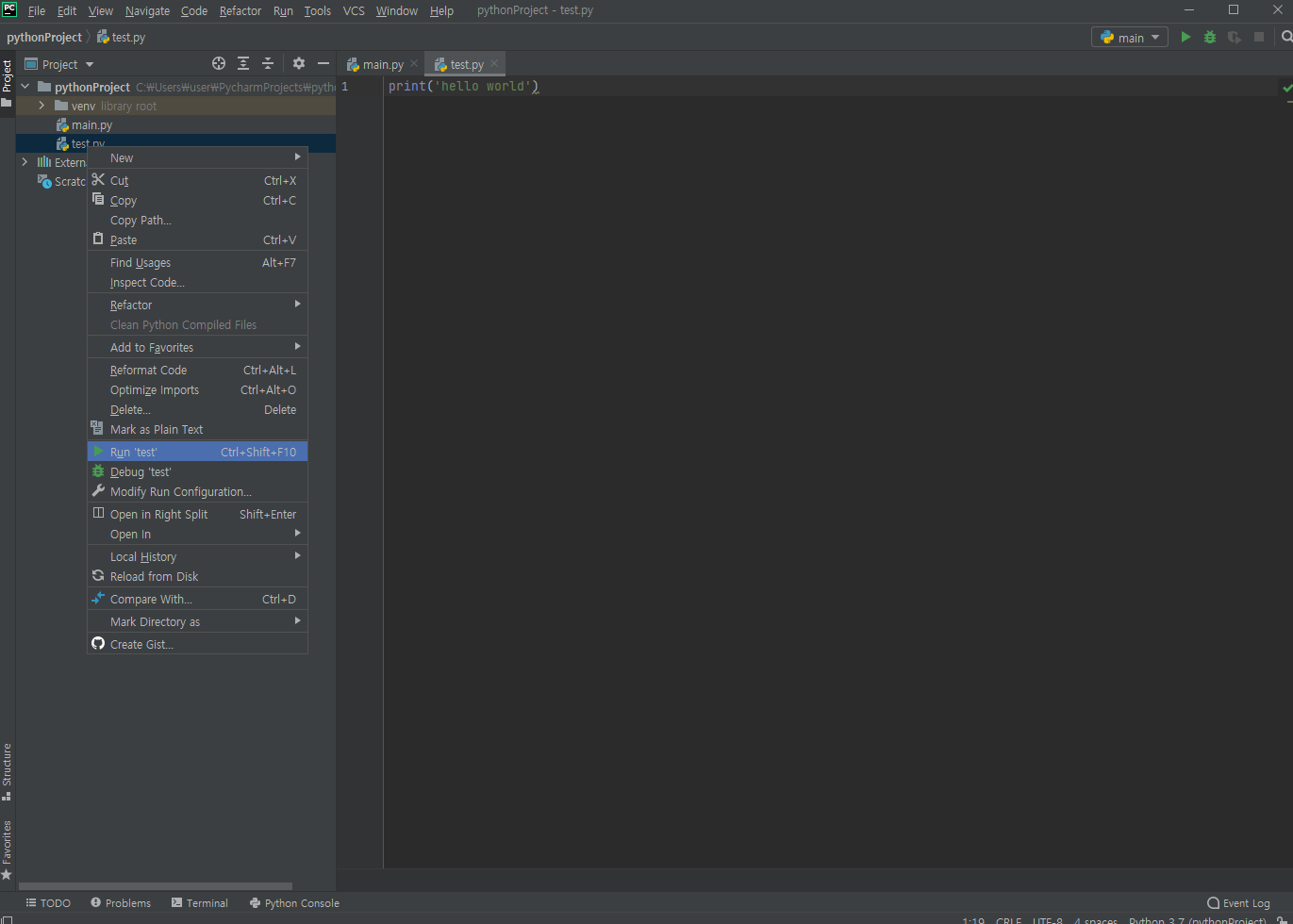Expand Local History submenu
1293x924 pixels.
[197, 556]
